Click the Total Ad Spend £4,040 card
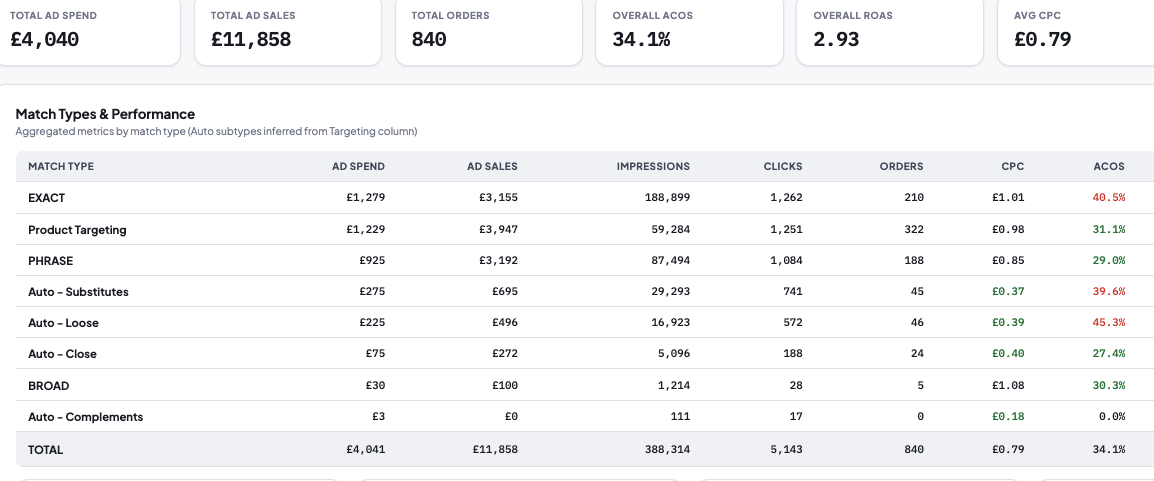 click(87, 32)
